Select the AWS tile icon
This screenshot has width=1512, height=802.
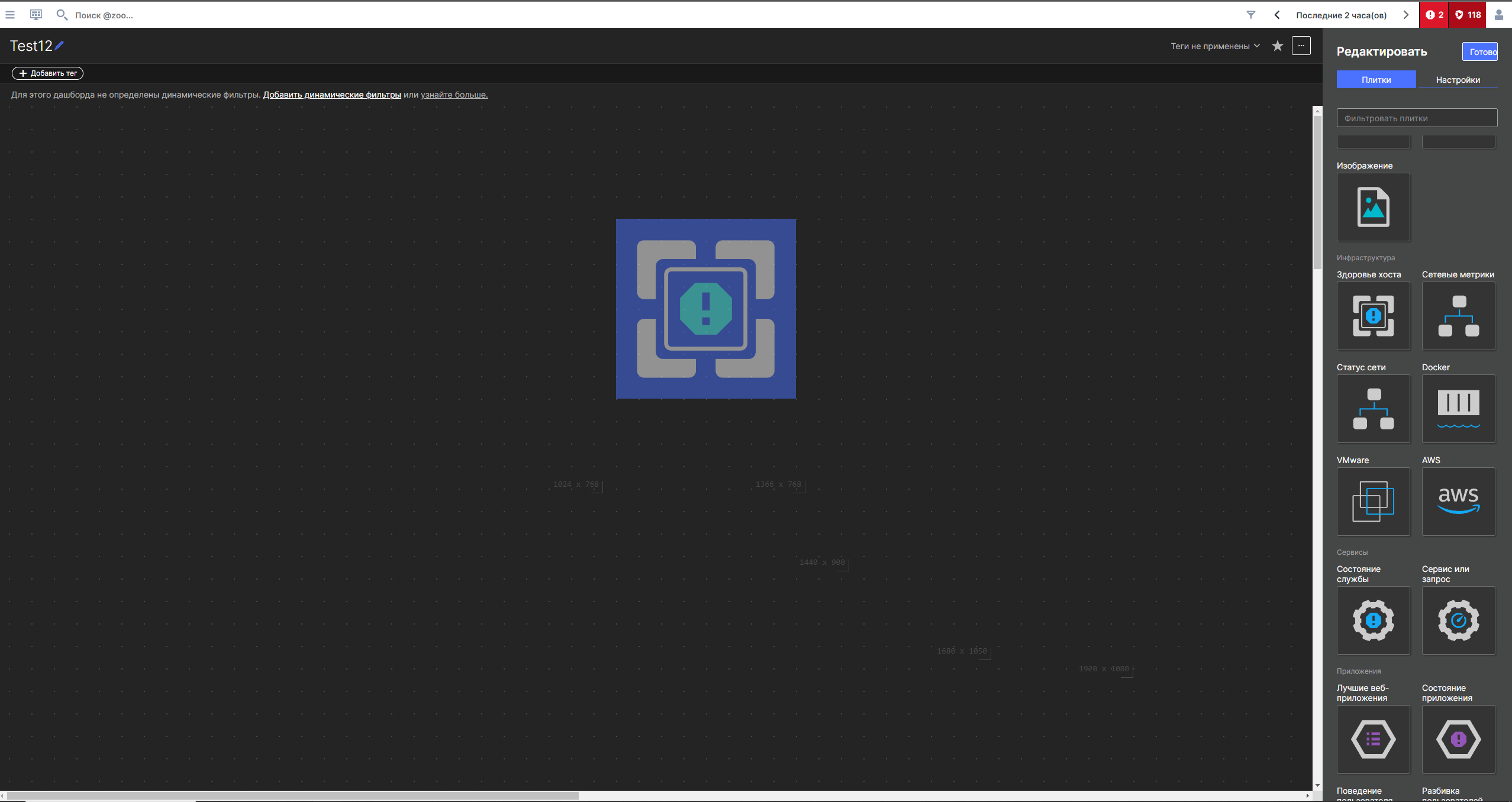click(x=1458, y=502)
